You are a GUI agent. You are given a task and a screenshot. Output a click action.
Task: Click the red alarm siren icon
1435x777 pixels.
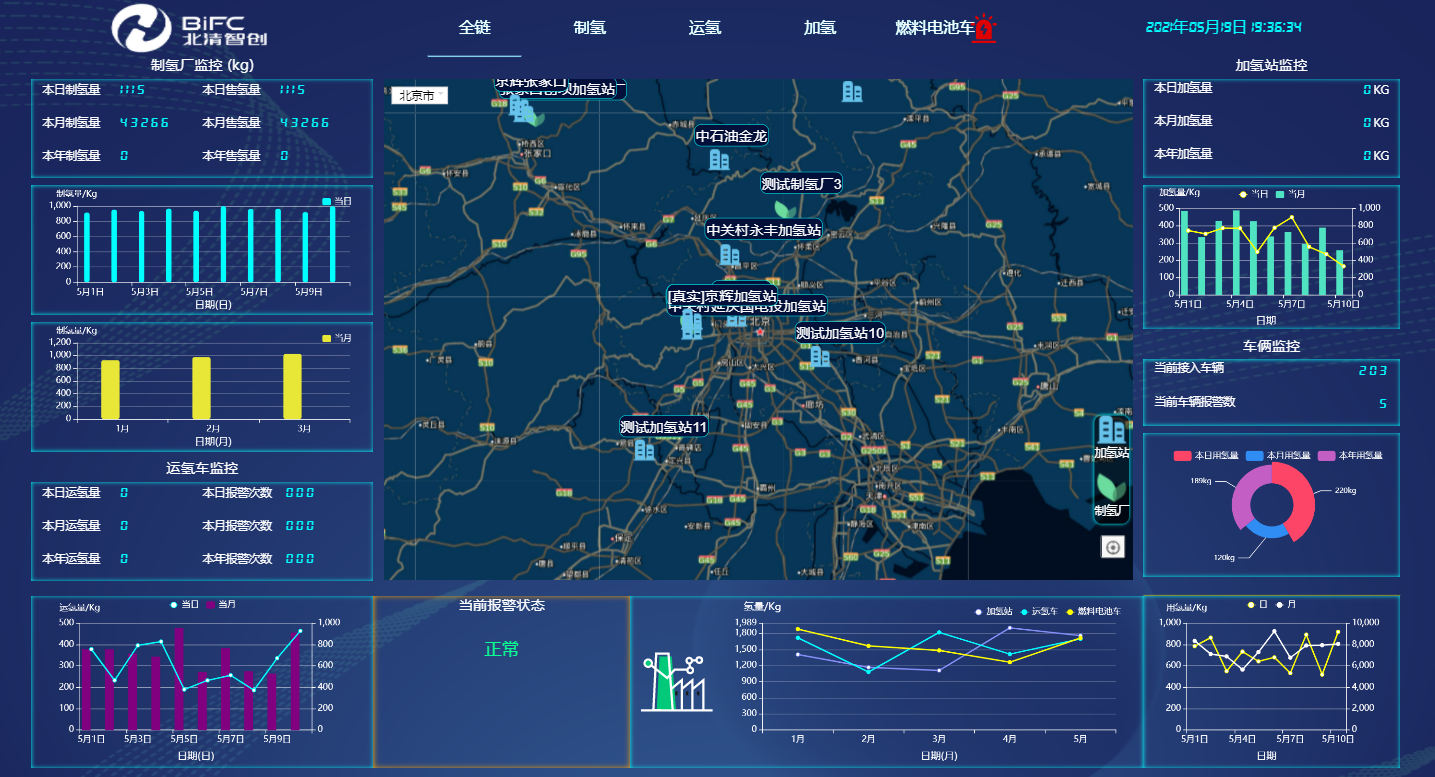click(x=985, y=29)
